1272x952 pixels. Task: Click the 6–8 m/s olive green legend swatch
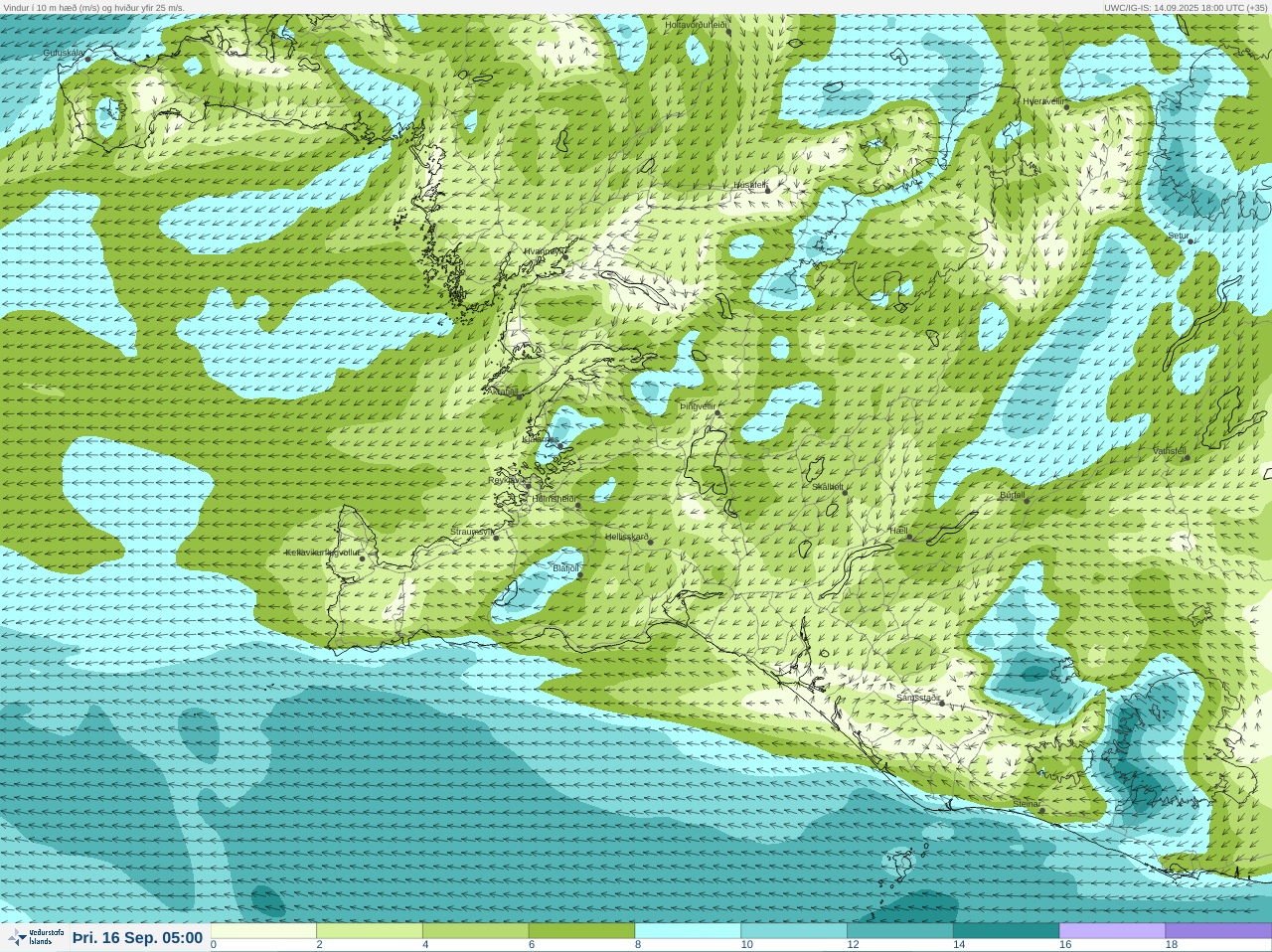point(581,931)
